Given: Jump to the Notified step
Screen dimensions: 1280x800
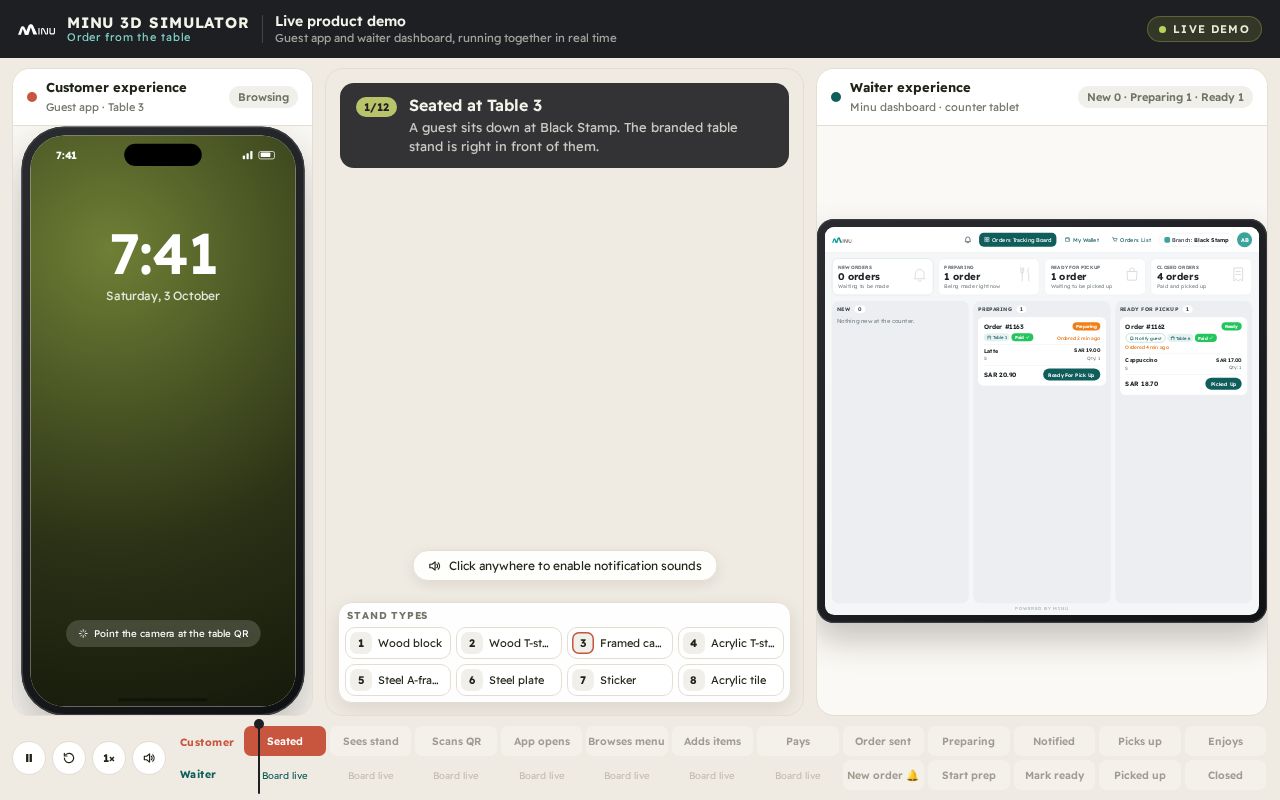Looking at the screenshot, I should pos(1054,741).
